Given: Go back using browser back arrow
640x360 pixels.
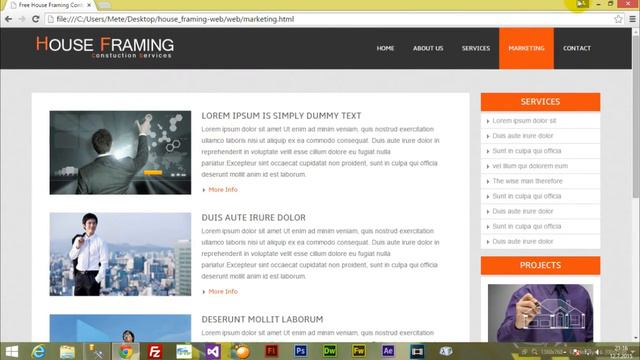Looking at the screenshot, I should tap(8, 19).
